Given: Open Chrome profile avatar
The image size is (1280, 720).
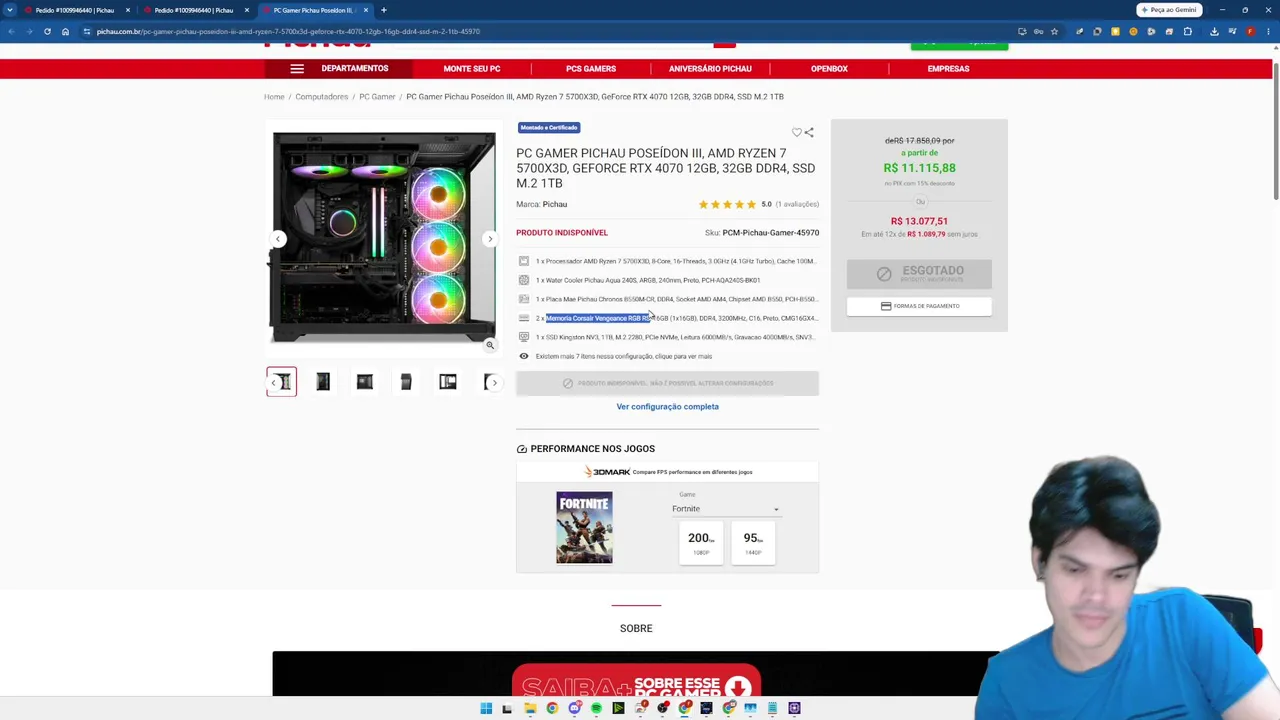Looking at the screenshot, I should (x=1250, y=31).
